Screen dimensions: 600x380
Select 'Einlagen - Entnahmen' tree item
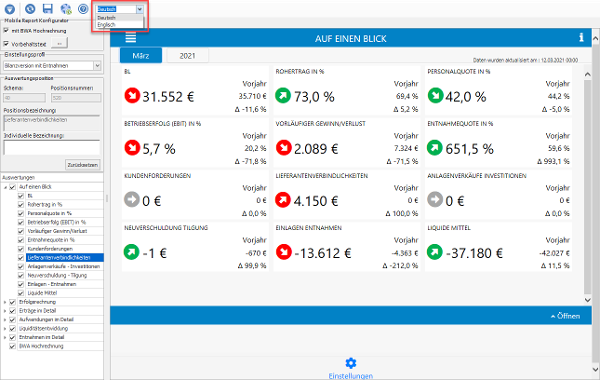[x=52, y=284]
